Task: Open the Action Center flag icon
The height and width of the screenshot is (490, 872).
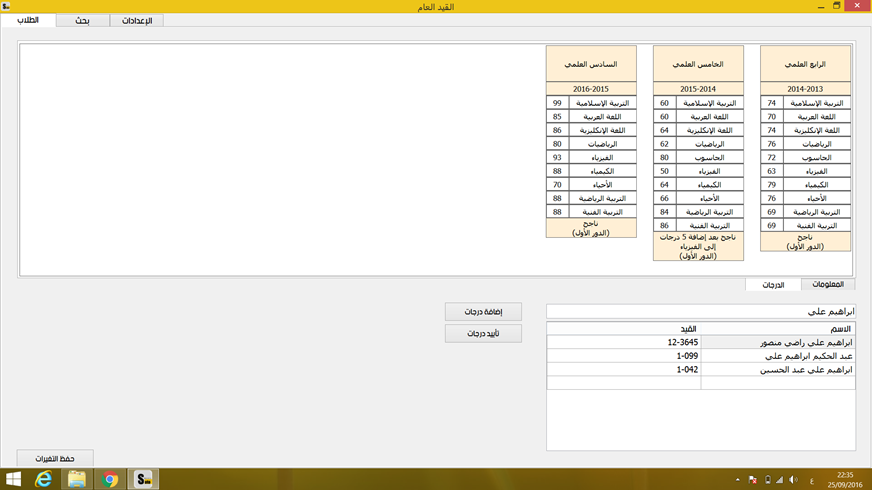Action: [751, 480]
